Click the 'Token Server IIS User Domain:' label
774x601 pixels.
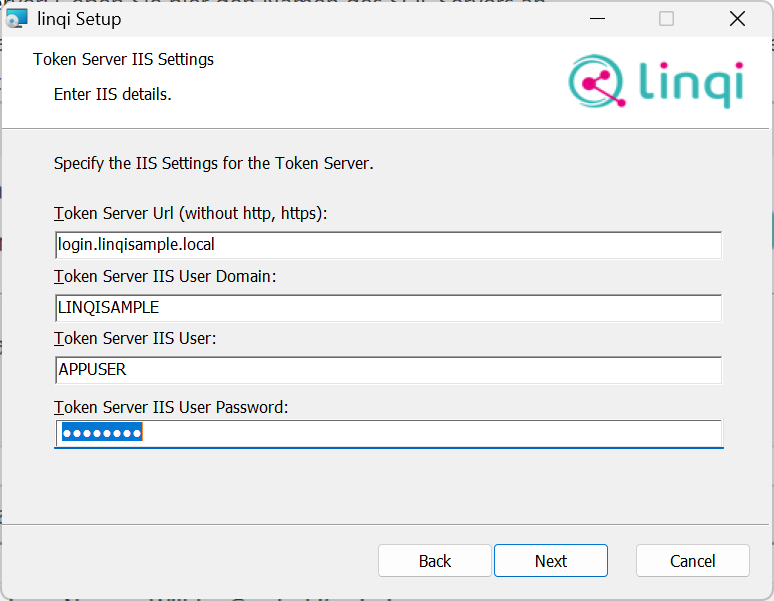click(x=165, y=276)
